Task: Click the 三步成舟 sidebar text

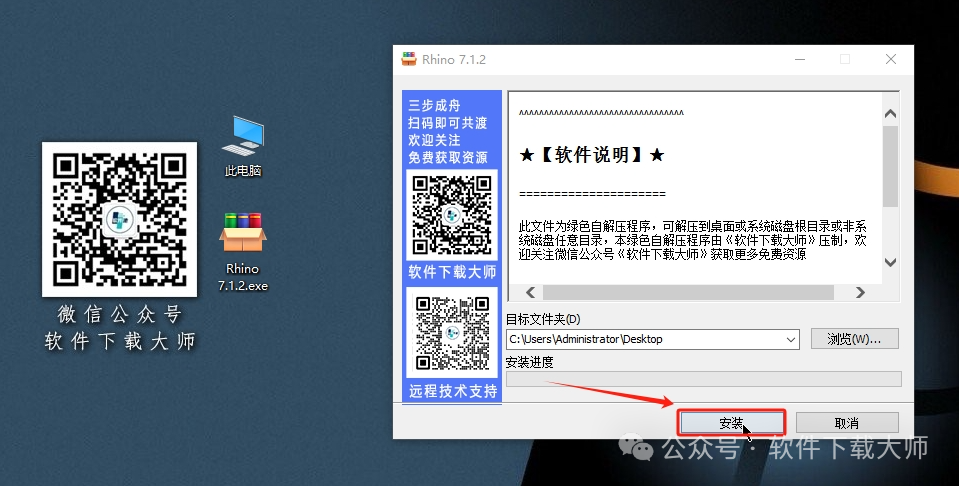Action: 434,105
